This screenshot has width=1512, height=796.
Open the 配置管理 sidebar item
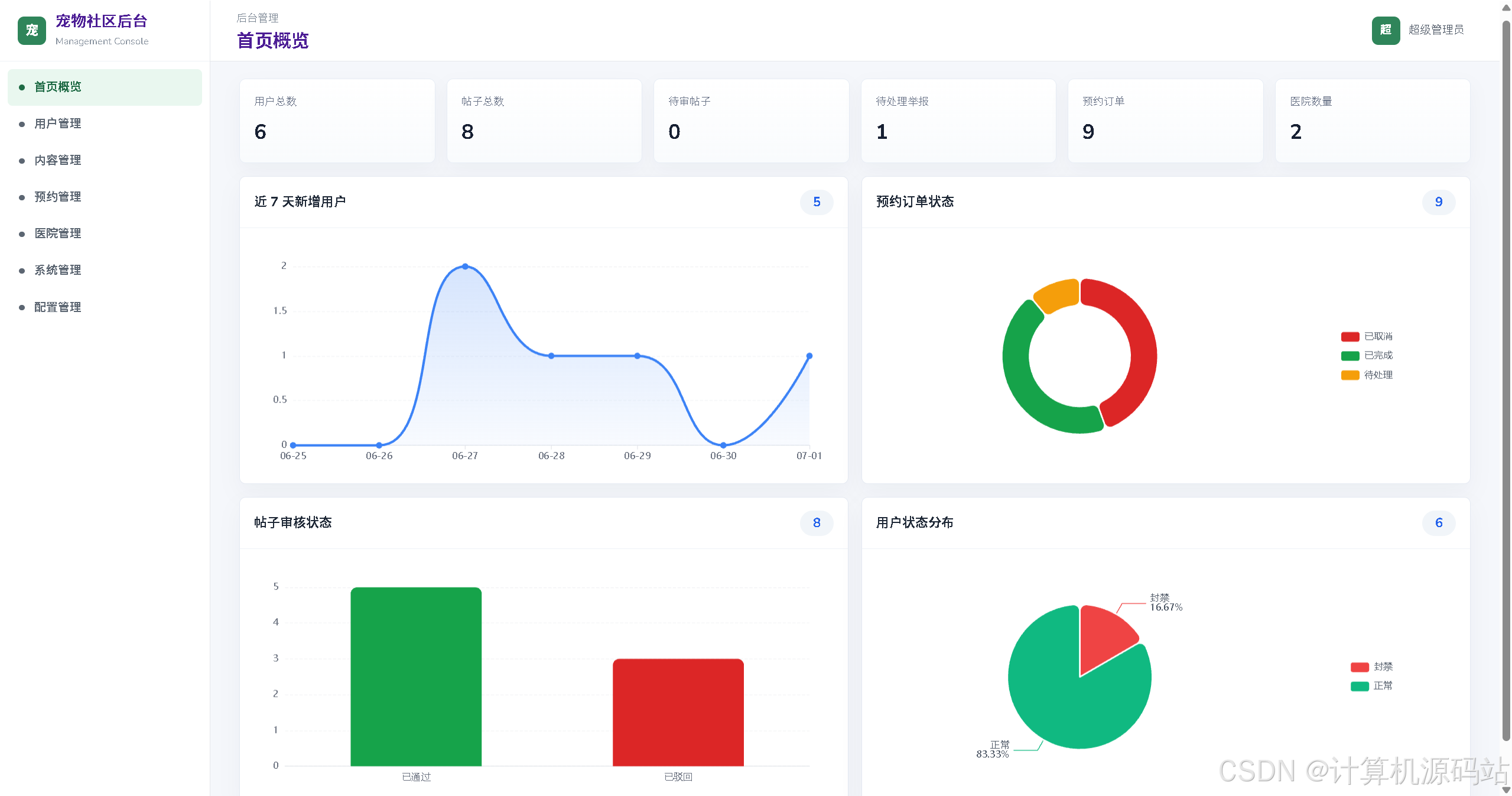[105, 307]
